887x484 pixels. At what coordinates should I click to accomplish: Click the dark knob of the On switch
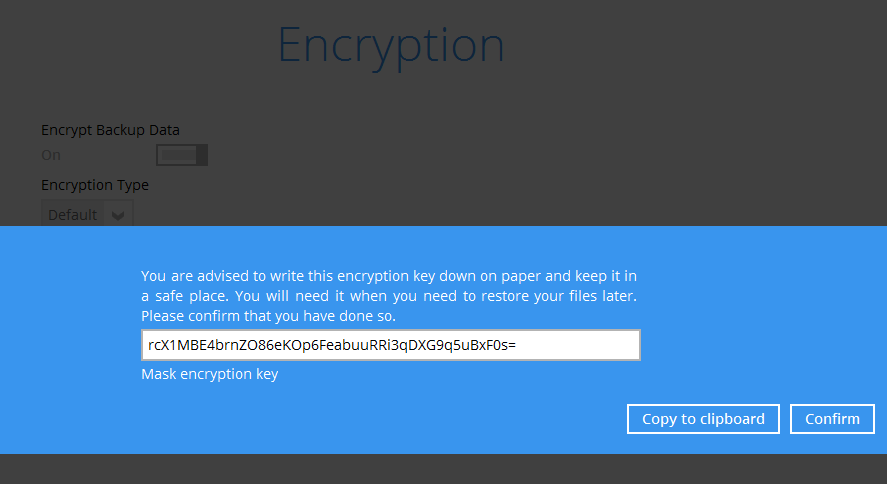(201, 155)
